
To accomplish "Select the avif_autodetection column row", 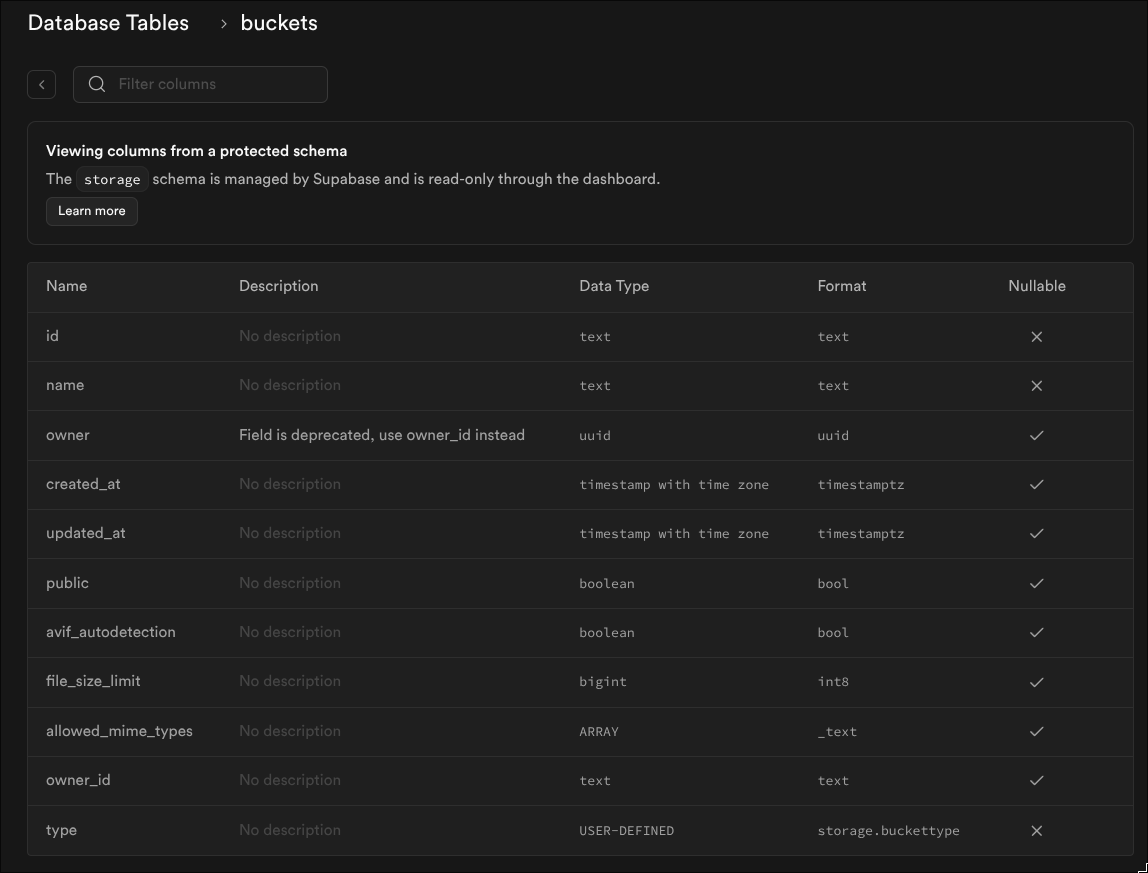I will (x=111, y=632).
